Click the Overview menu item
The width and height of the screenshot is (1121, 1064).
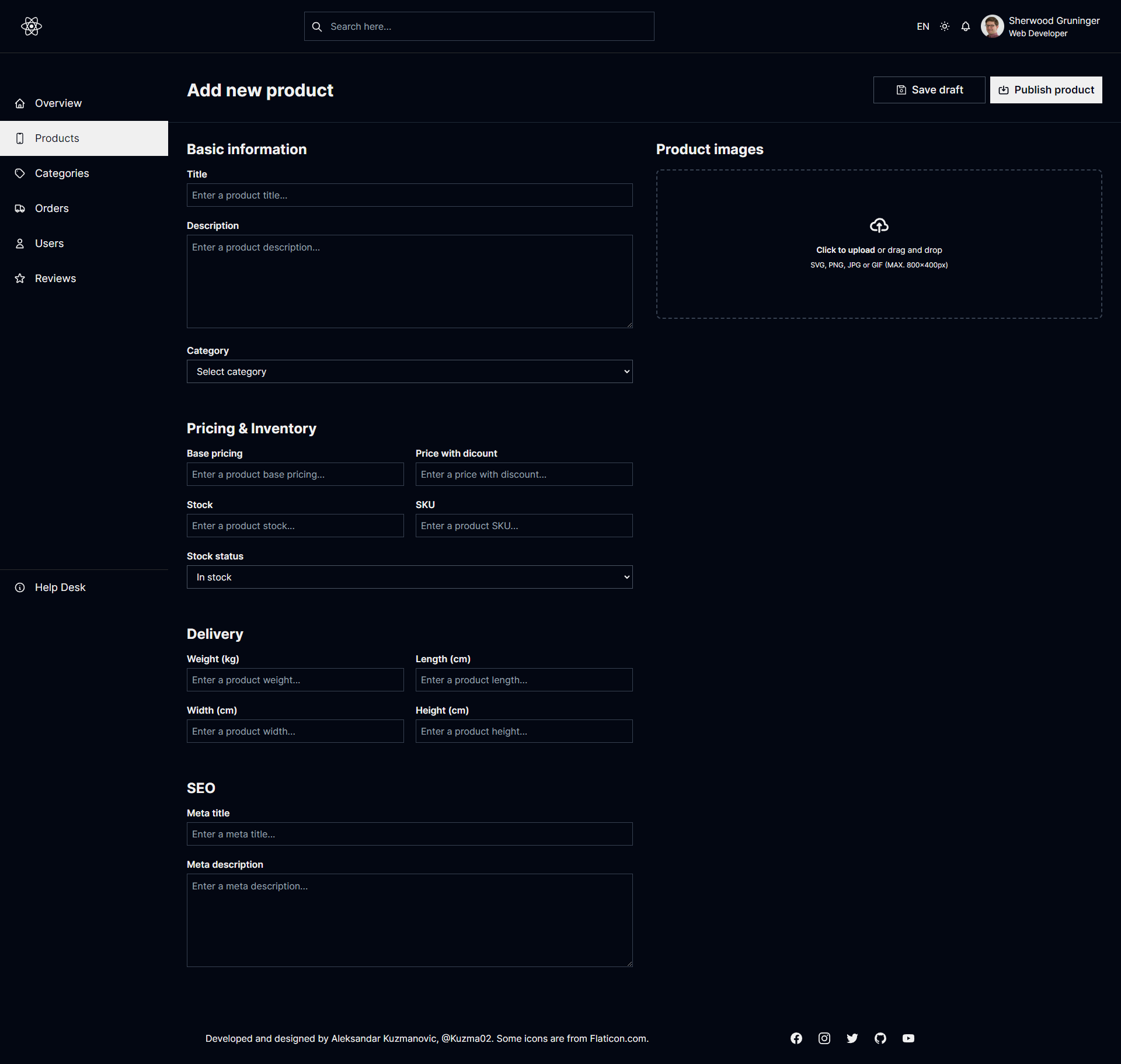pyautogui.click(x=57, y=103)
